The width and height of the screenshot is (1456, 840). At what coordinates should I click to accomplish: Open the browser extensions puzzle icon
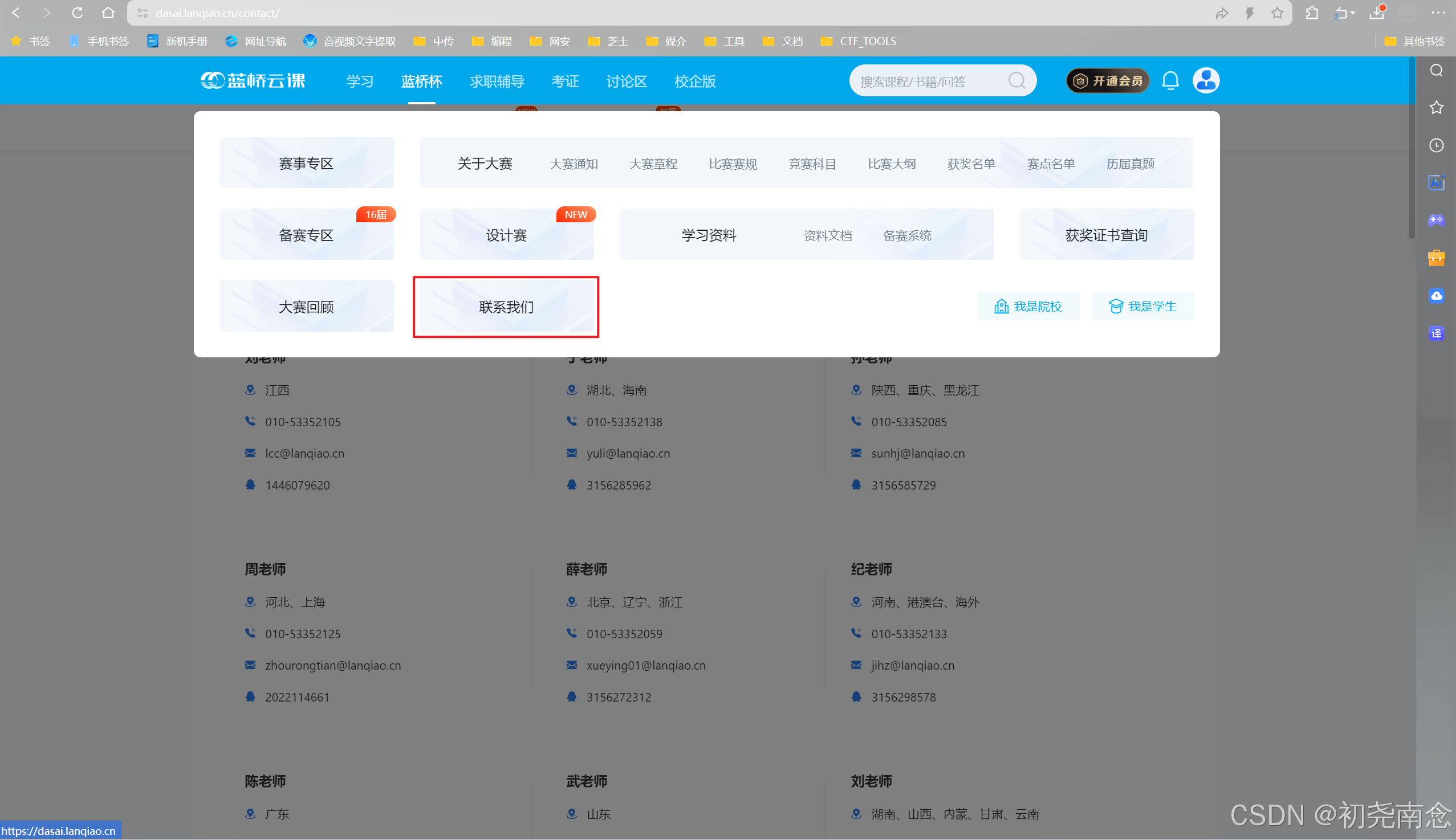pos(1311,13)
